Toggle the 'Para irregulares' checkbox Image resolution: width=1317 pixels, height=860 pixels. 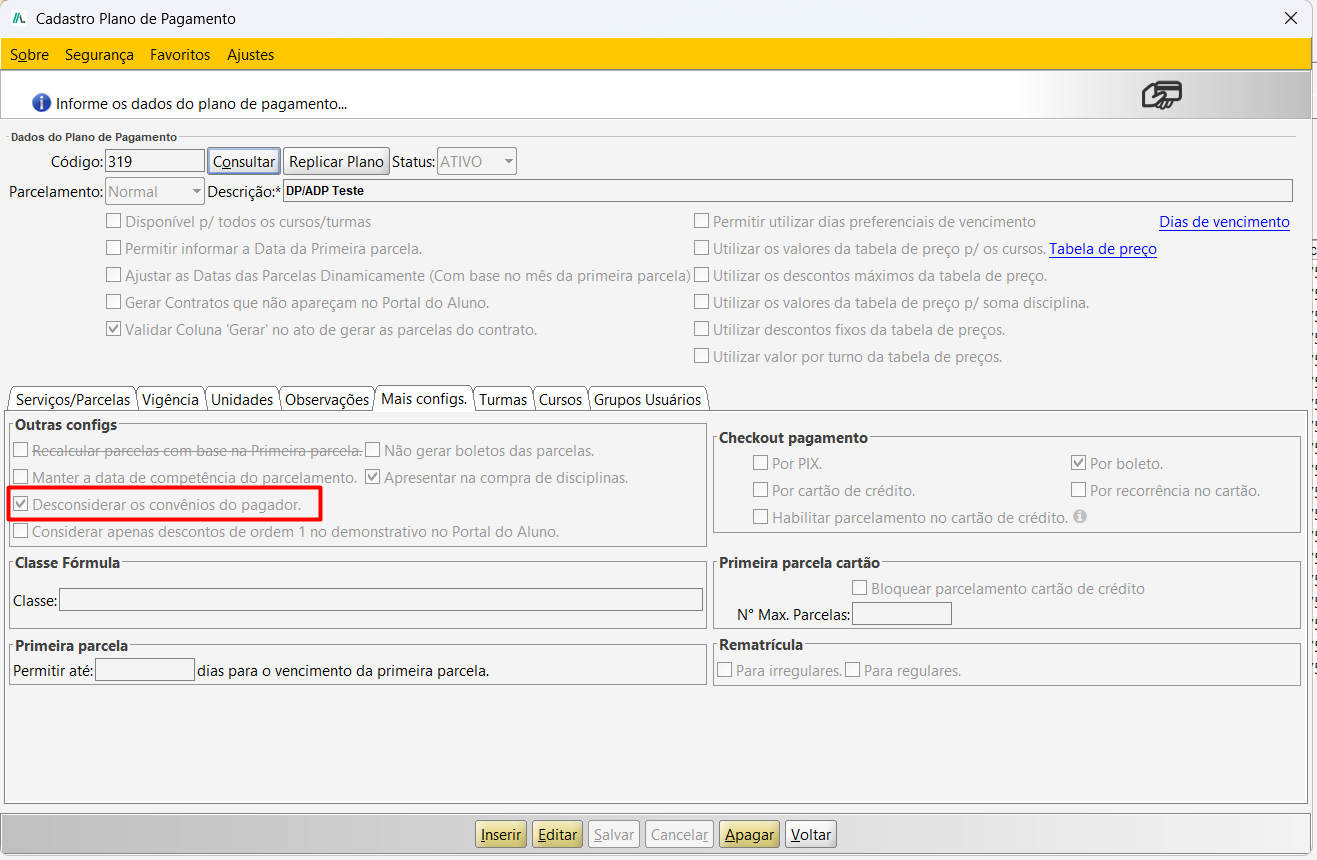pyautogui.click(x=725, y=671)
